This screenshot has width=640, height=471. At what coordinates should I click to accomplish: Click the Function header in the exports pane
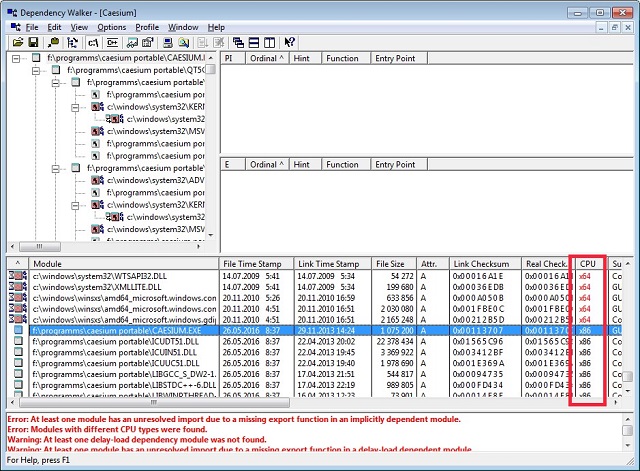(x=346, y=164)
